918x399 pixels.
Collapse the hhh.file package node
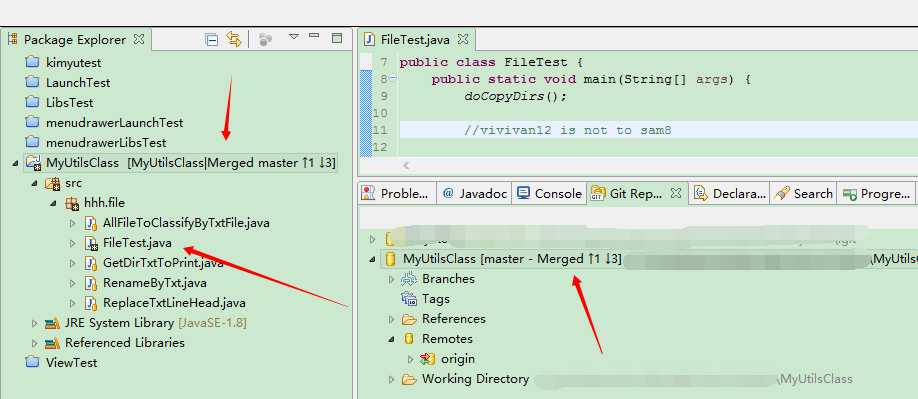(53, 203)
